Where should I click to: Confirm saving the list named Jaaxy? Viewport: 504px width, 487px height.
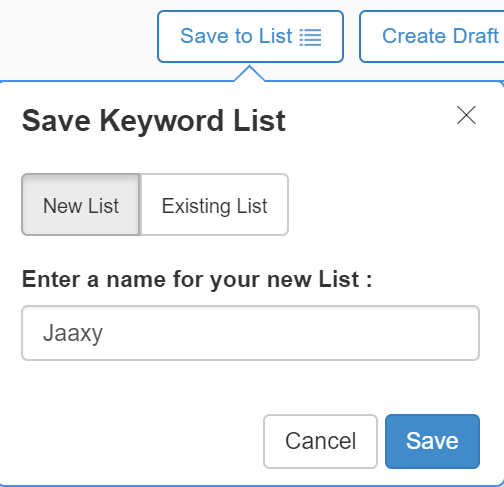(x=432, y=441)
